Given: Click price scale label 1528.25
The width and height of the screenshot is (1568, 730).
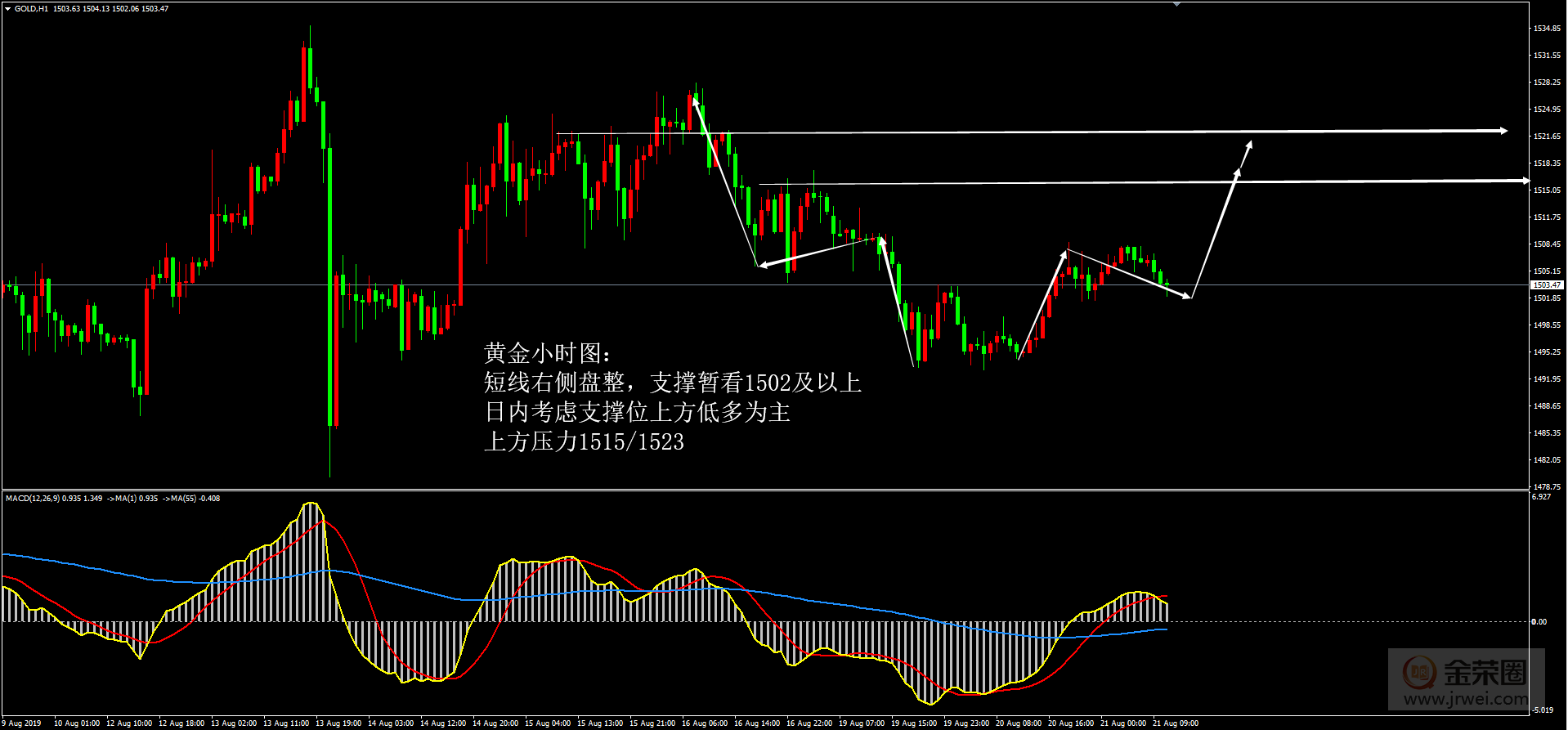Looking at the screenshot, I should point(1547,83).
